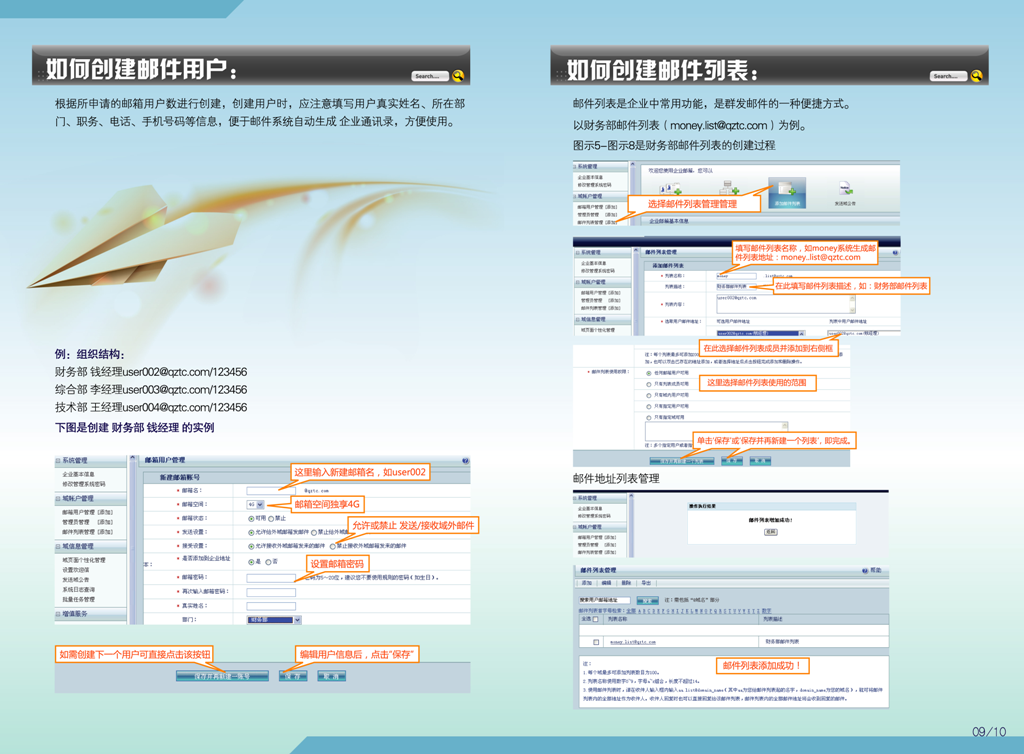
Task: Tick the 全选 checkbox in list header
Action: [x=596, y=619]
